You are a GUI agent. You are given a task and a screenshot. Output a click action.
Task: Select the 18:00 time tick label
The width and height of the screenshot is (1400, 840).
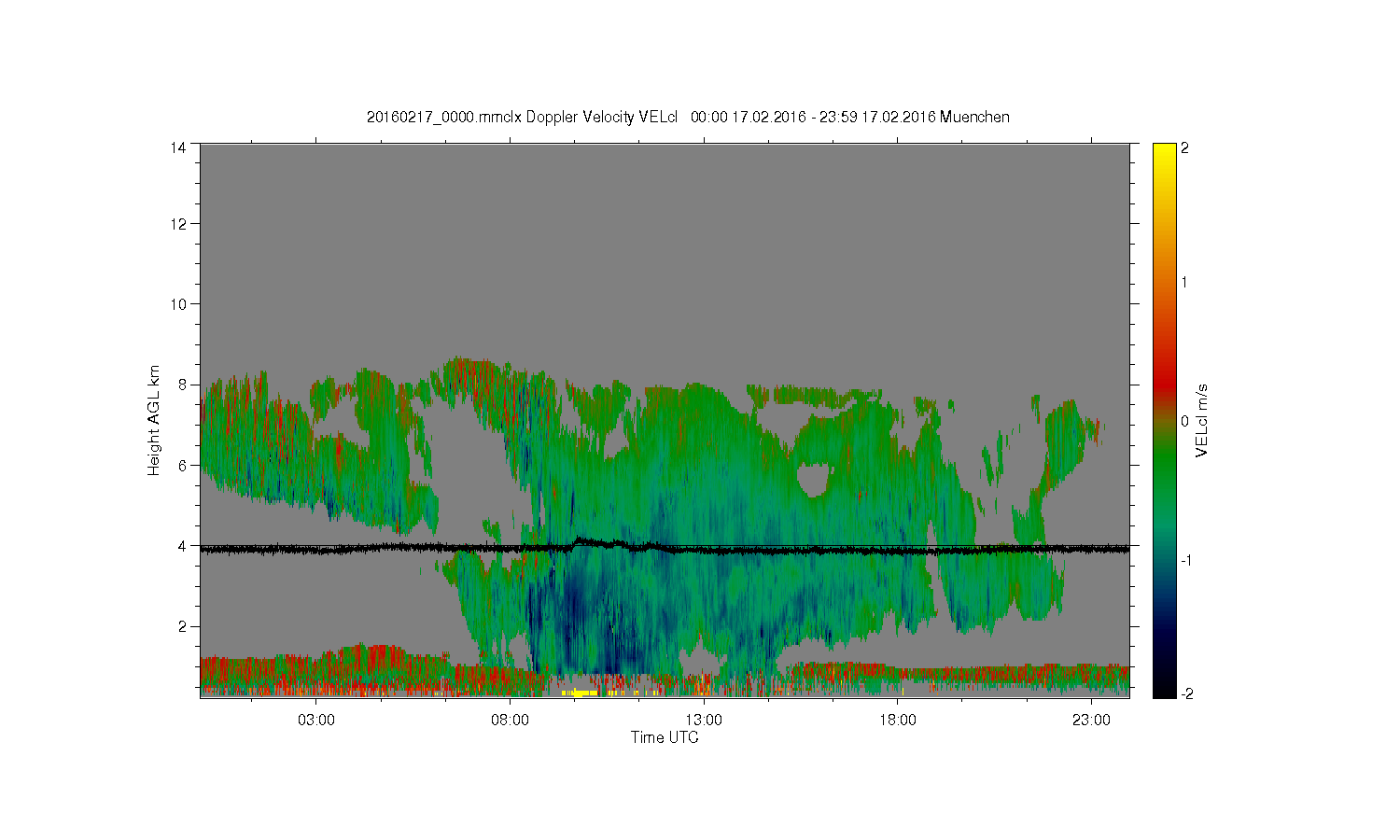click(x=898, y=721)
